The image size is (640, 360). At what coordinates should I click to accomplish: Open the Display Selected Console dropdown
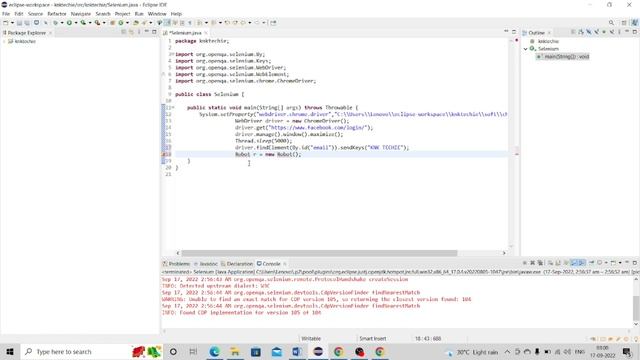coord(606,262)
